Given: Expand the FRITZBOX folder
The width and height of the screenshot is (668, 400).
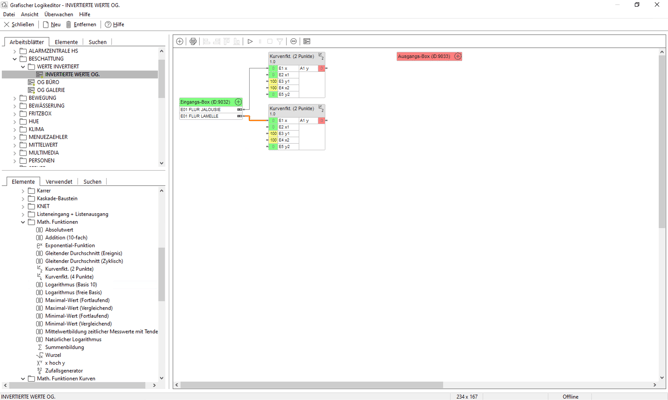Looking at the screenshot, I should (14, 114).
